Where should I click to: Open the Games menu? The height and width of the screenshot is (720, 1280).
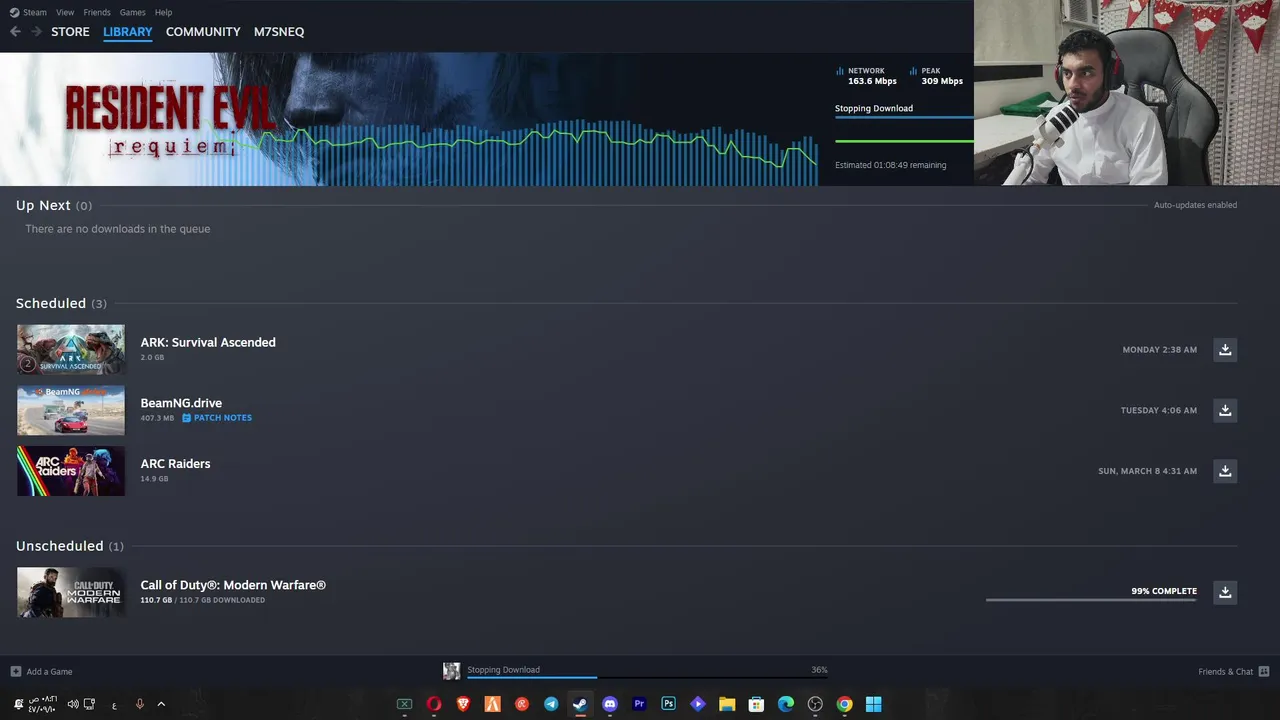pyautogui.click(x=132, y=12)
